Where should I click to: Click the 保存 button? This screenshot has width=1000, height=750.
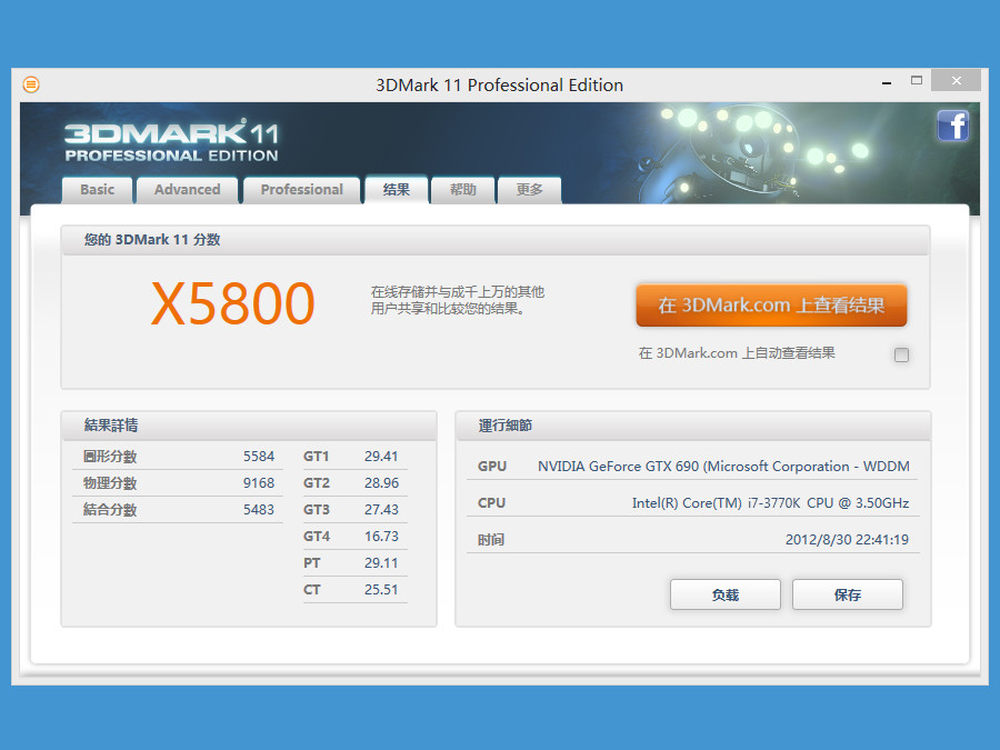click(x=847, y=595)
